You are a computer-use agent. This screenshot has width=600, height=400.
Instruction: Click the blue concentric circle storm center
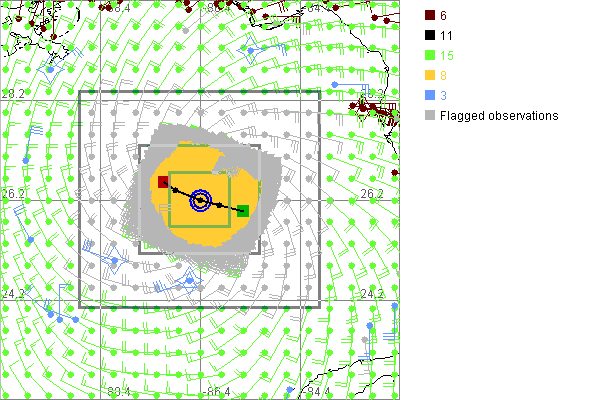click(201, 201)
